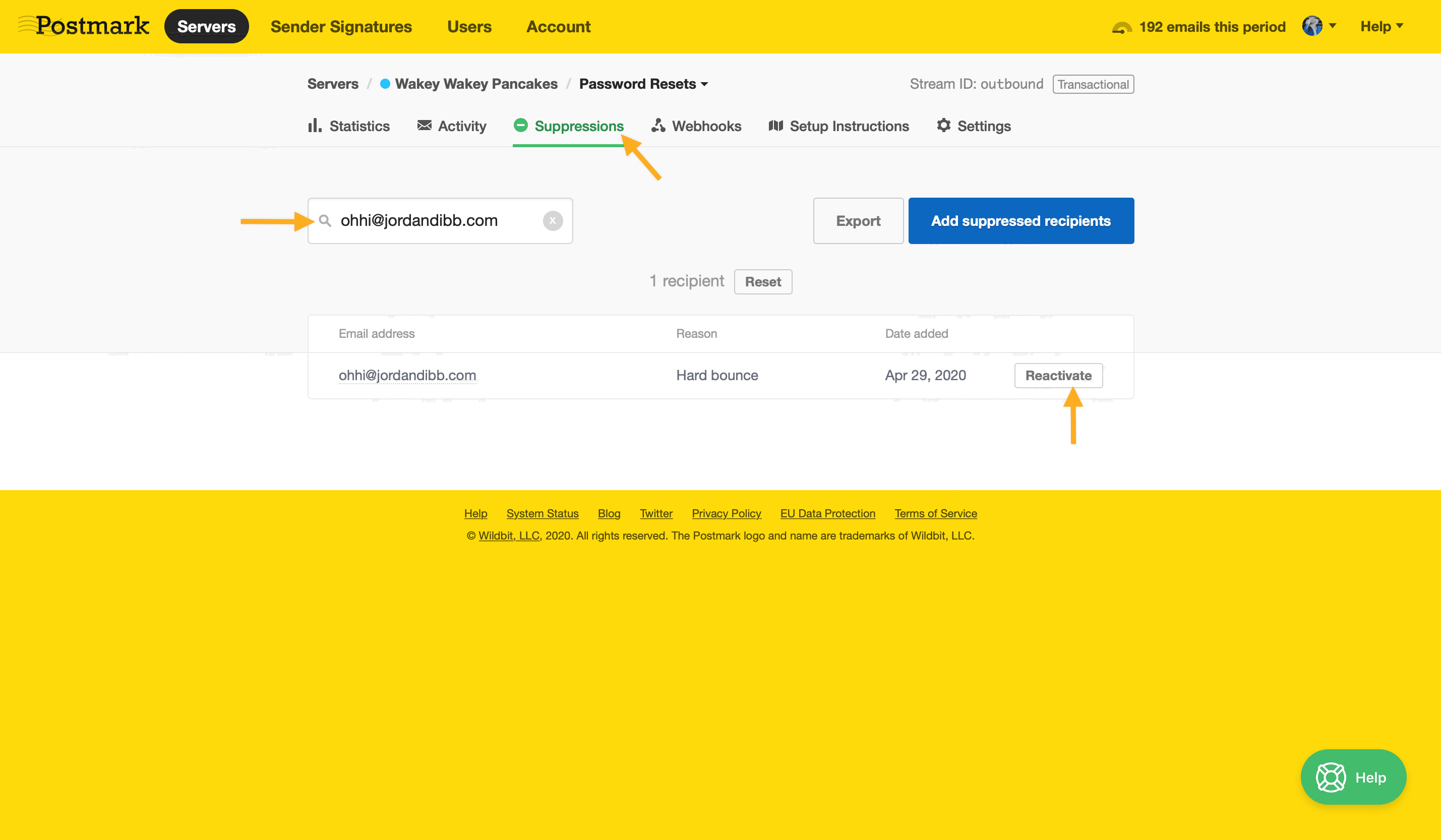Click the Email address column header
This screenshot has height=840, width=1441.
click(376, 333)
